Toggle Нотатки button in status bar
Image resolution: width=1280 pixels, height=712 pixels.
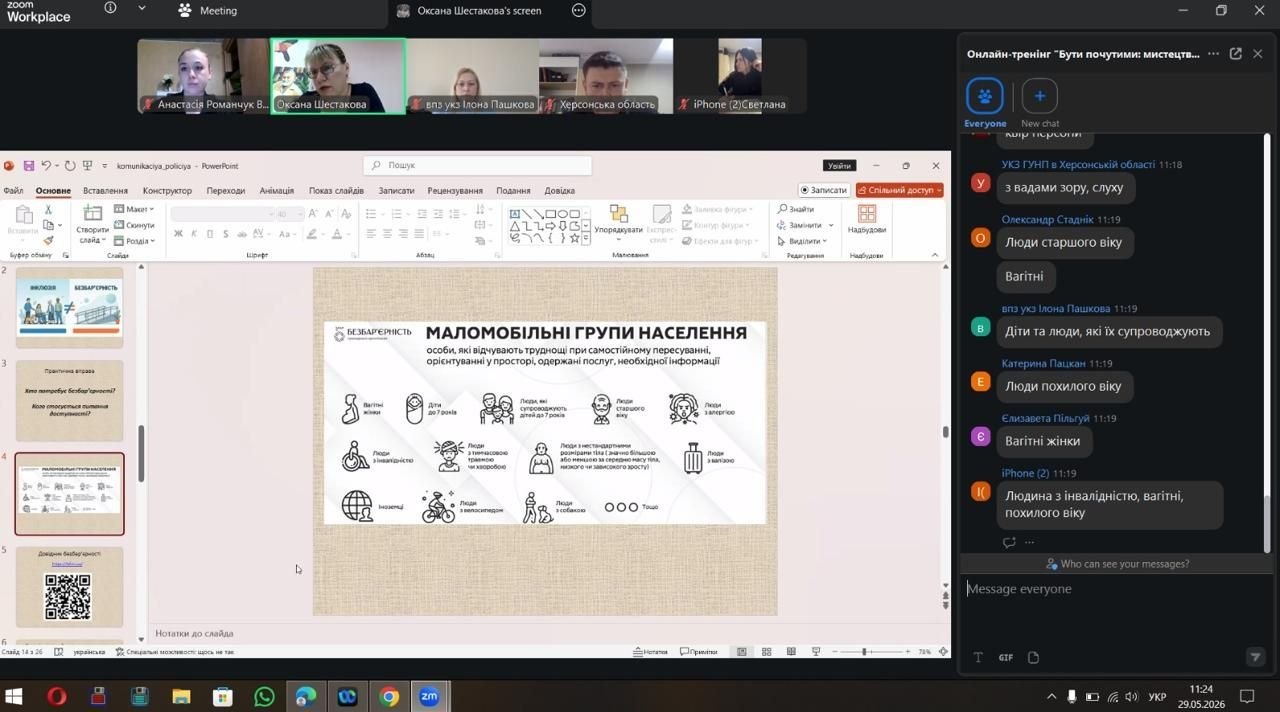(x=650, y=652)
